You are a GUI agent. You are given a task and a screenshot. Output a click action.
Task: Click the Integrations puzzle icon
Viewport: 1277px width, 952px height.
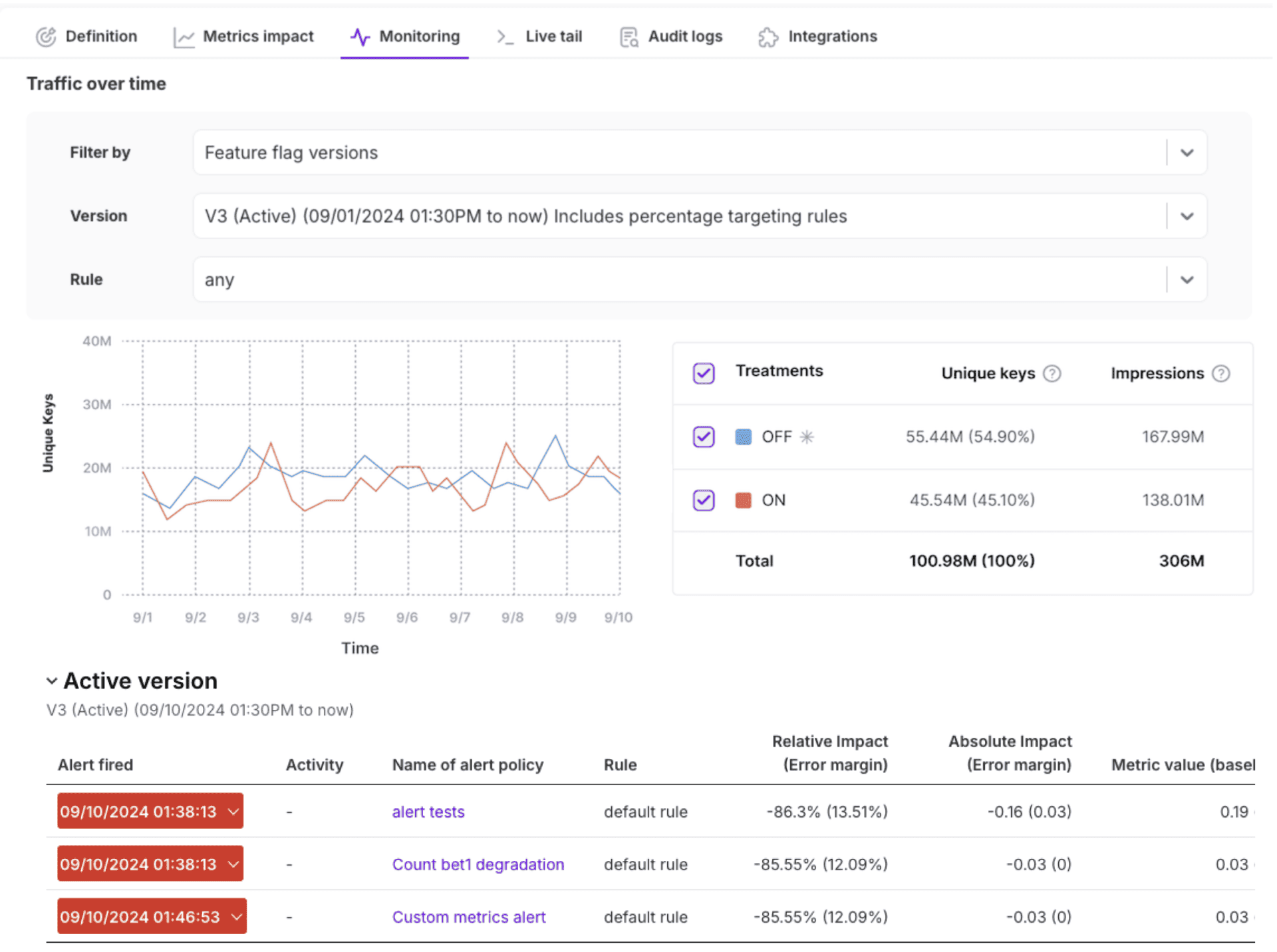(768, 37)
